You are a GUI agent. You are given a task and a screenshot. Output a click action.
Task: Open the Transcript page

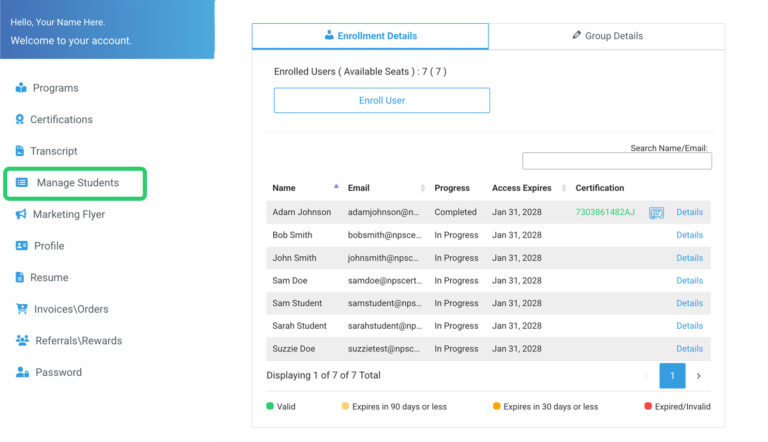coord(54,151)
